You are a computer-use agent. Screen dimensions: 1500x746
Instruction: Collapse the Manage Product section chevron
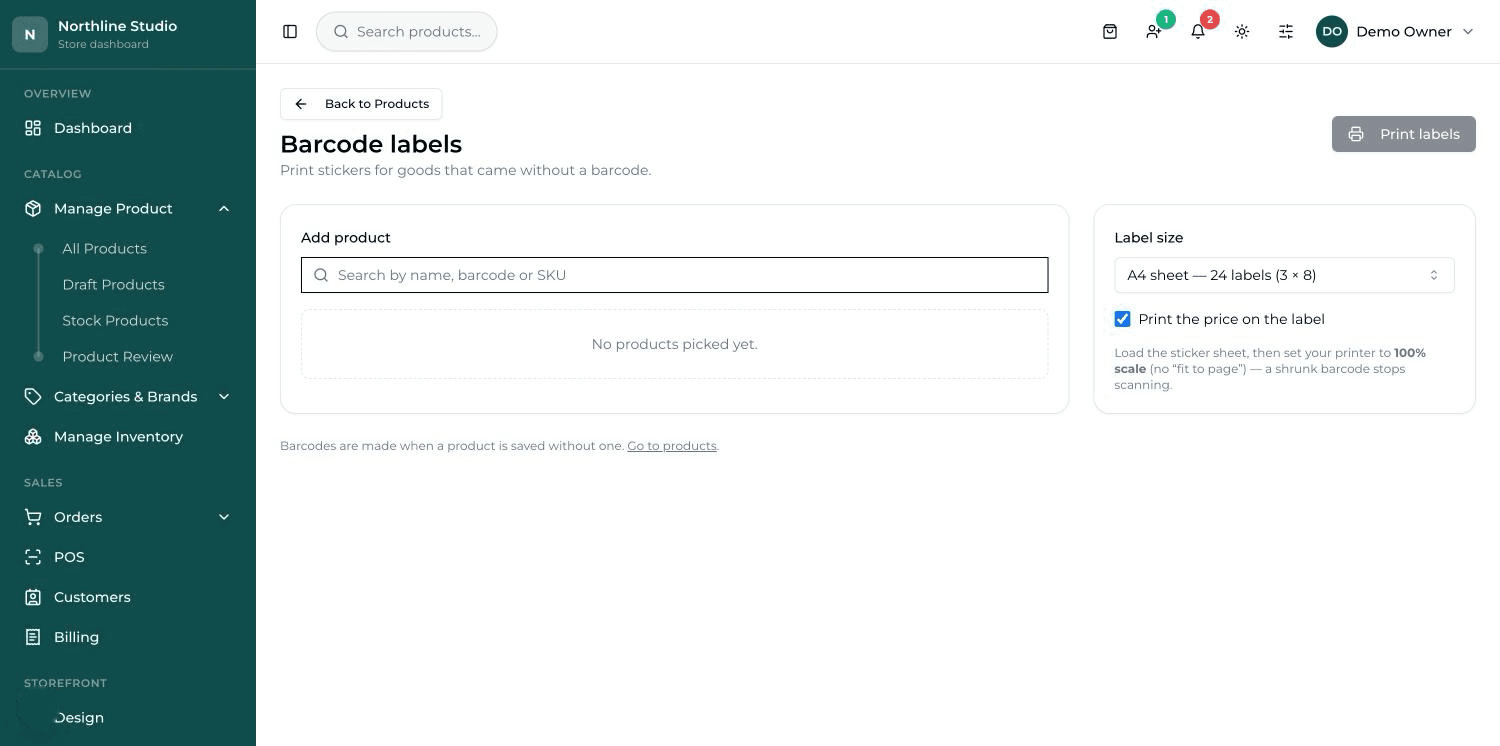point(224,208)
